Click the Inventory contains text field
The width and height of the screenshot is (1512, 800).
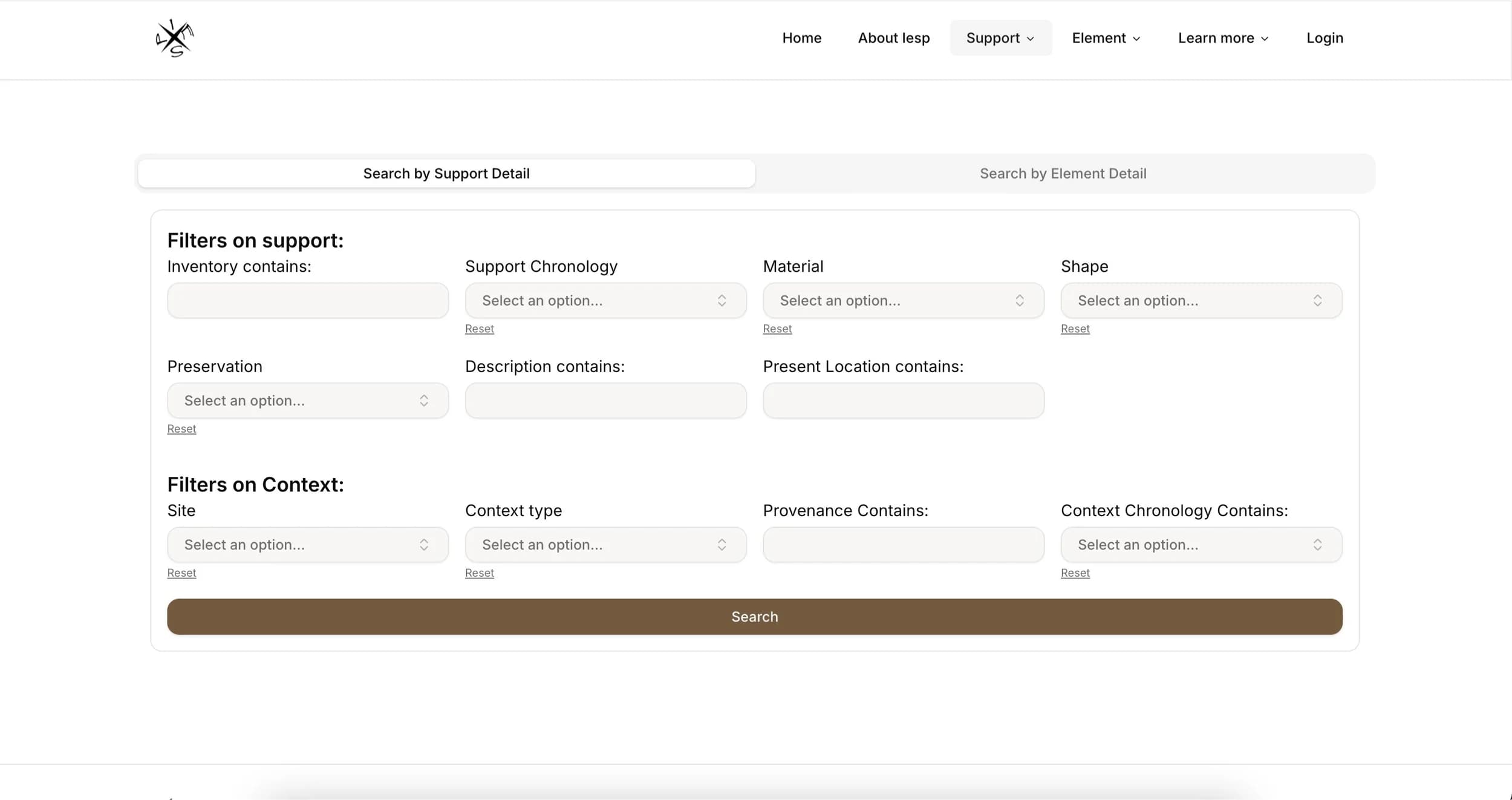click(308, 301)
